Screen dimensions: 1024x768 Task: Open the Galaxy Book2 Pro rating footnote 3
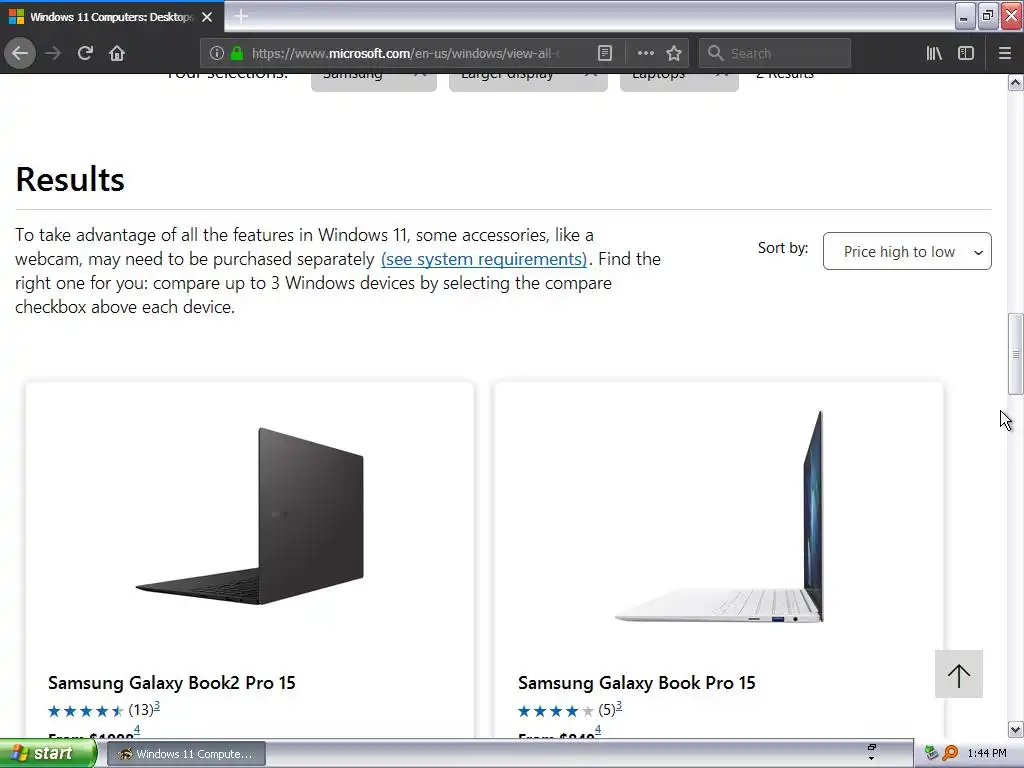157,706
